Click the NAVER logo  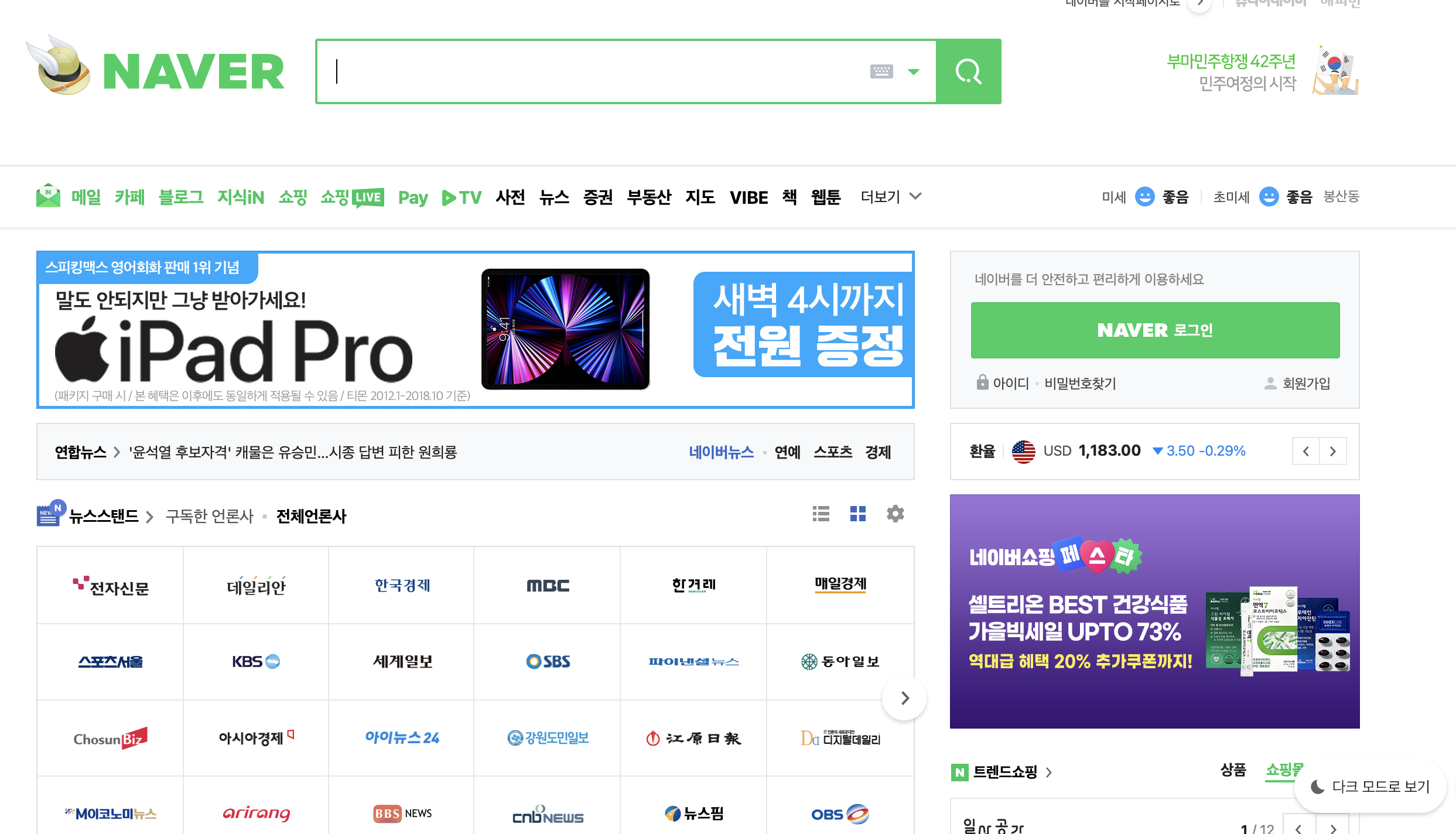[193, 71]
